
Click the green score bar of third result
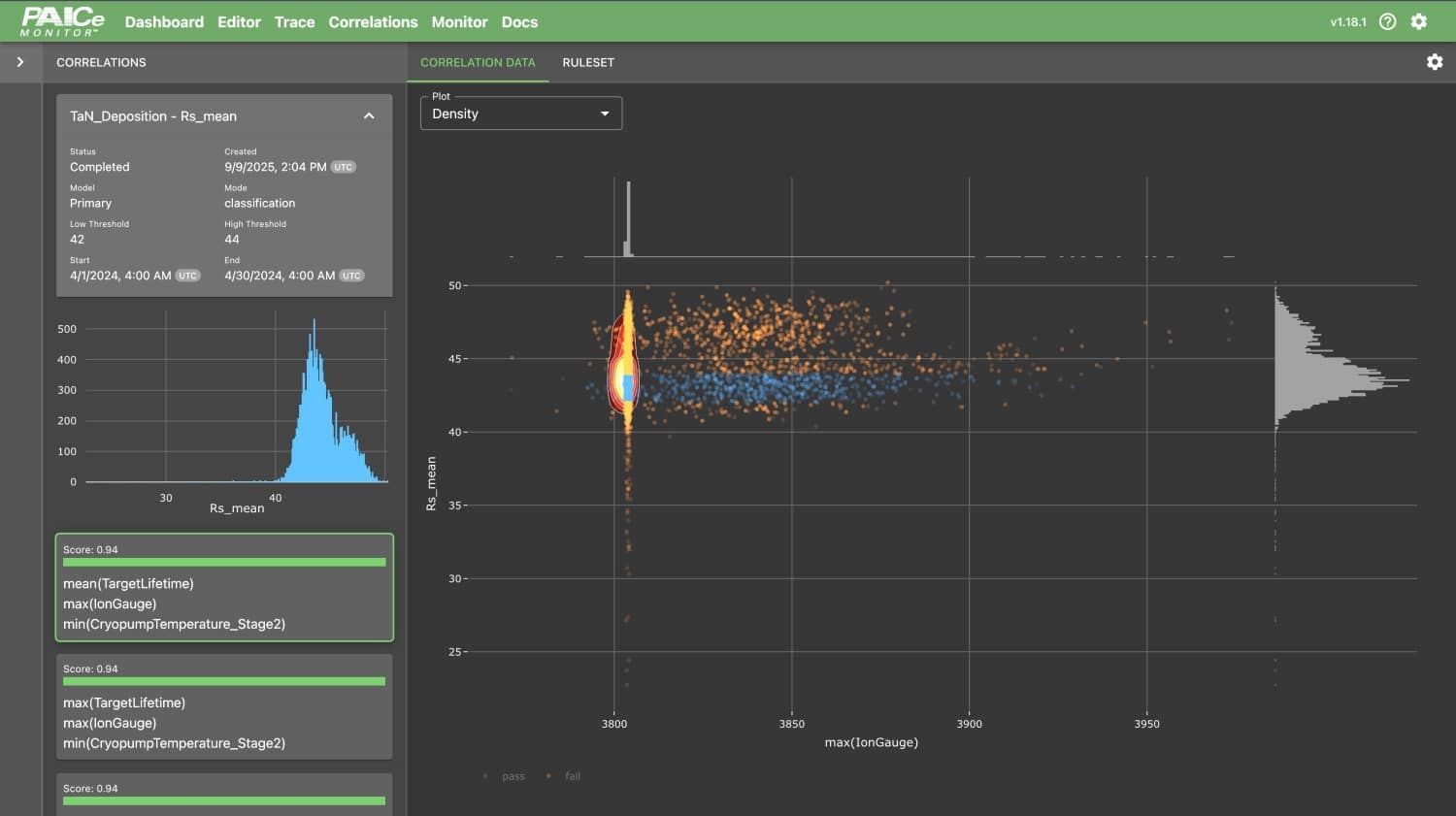click(224, 800)
